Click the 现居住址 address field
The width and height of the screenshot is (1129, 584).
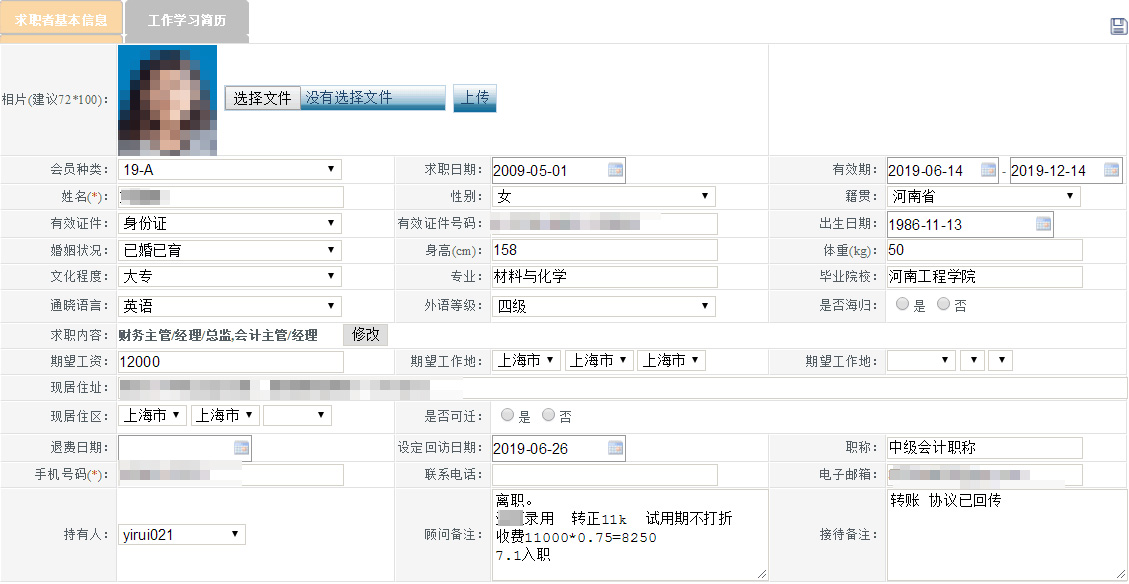pyautogui.click(x=623, y=388)
